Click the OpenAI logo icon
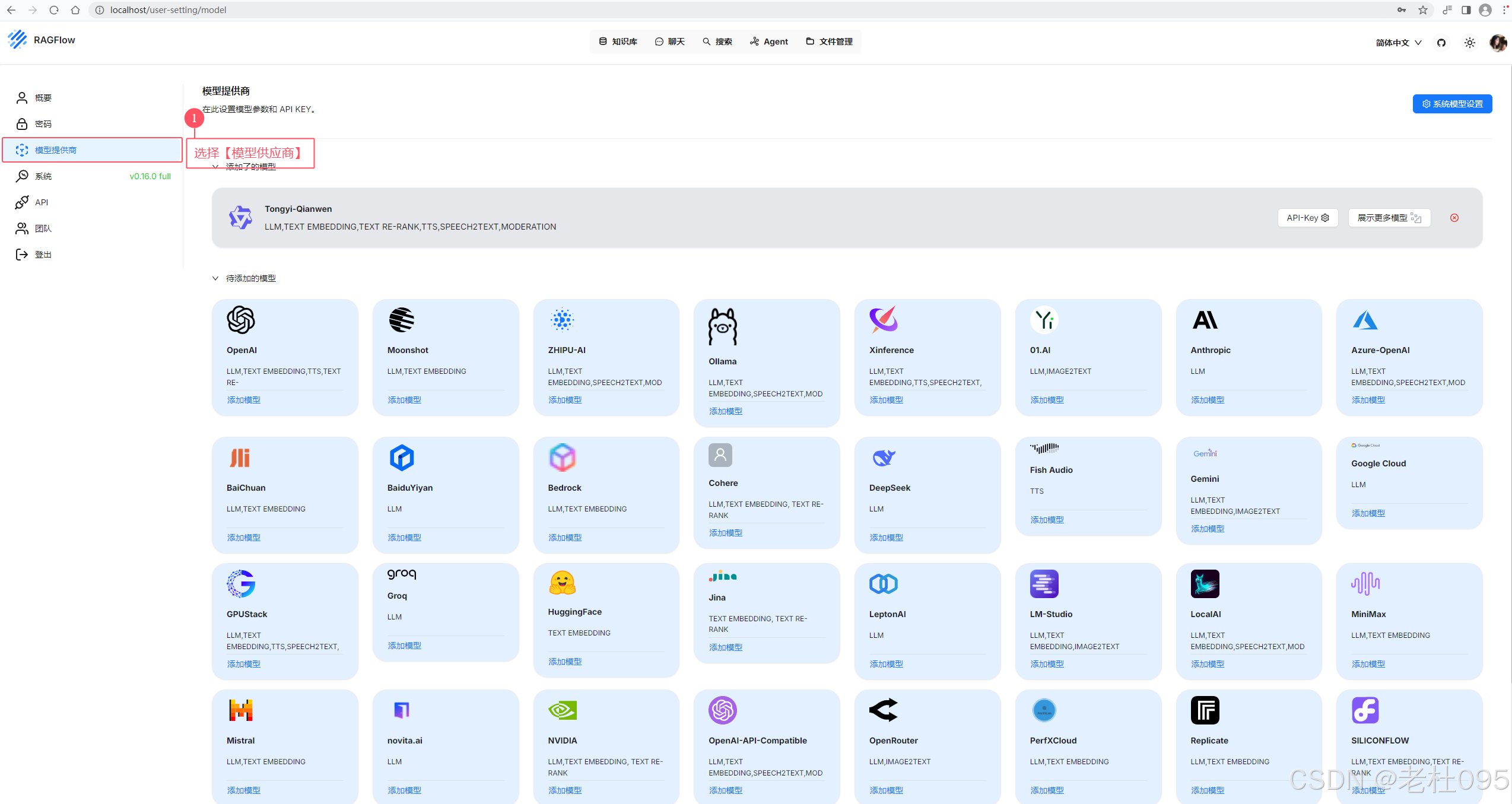The height and width of the screenshot is (804, 1512). tap(240, 320)
